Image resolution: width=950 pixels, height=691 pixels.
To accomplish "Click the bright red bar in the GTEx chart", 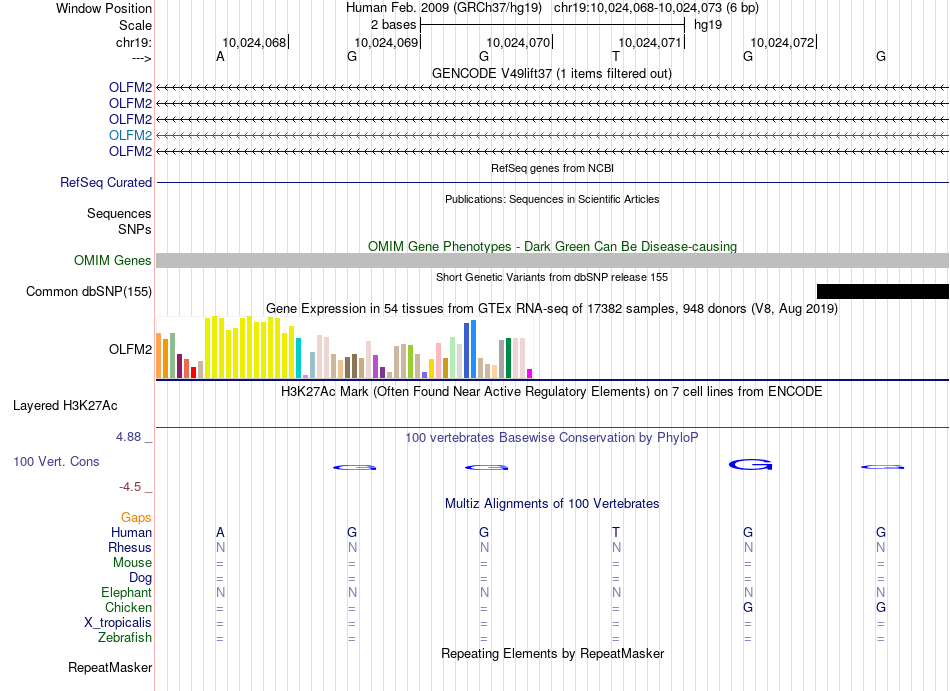I will 193,372.
